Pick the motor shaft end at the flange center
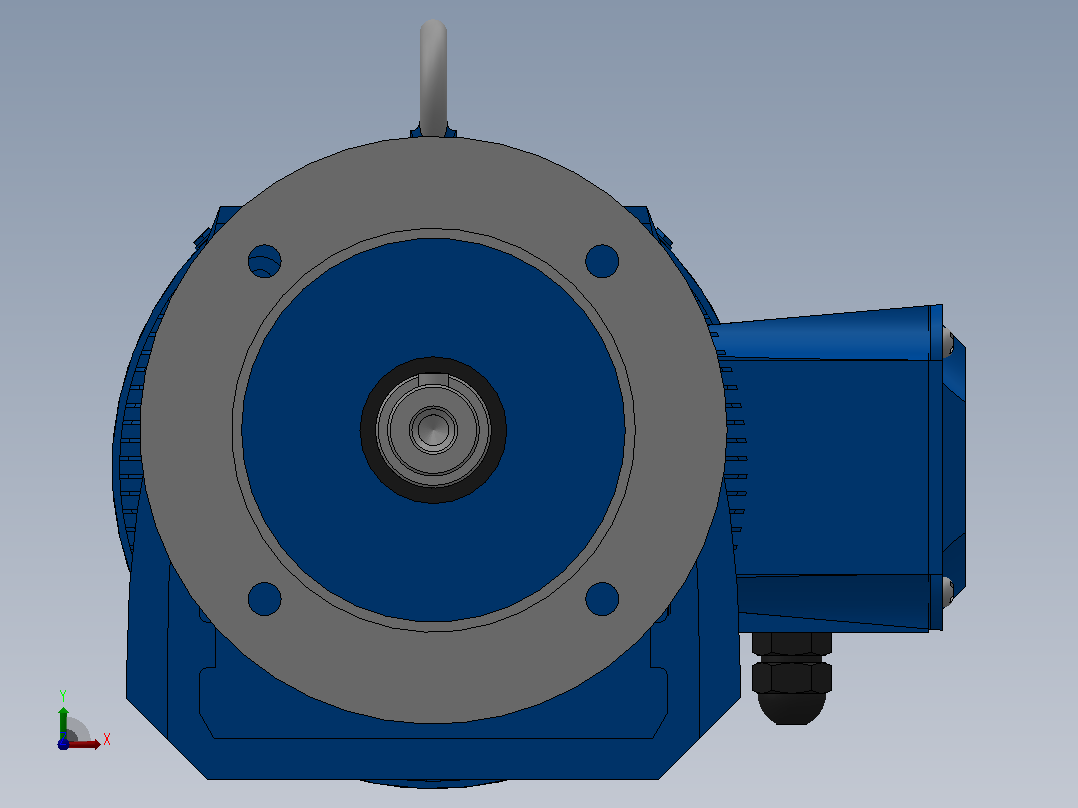1078x808 pixels. [x=433, y=430]
